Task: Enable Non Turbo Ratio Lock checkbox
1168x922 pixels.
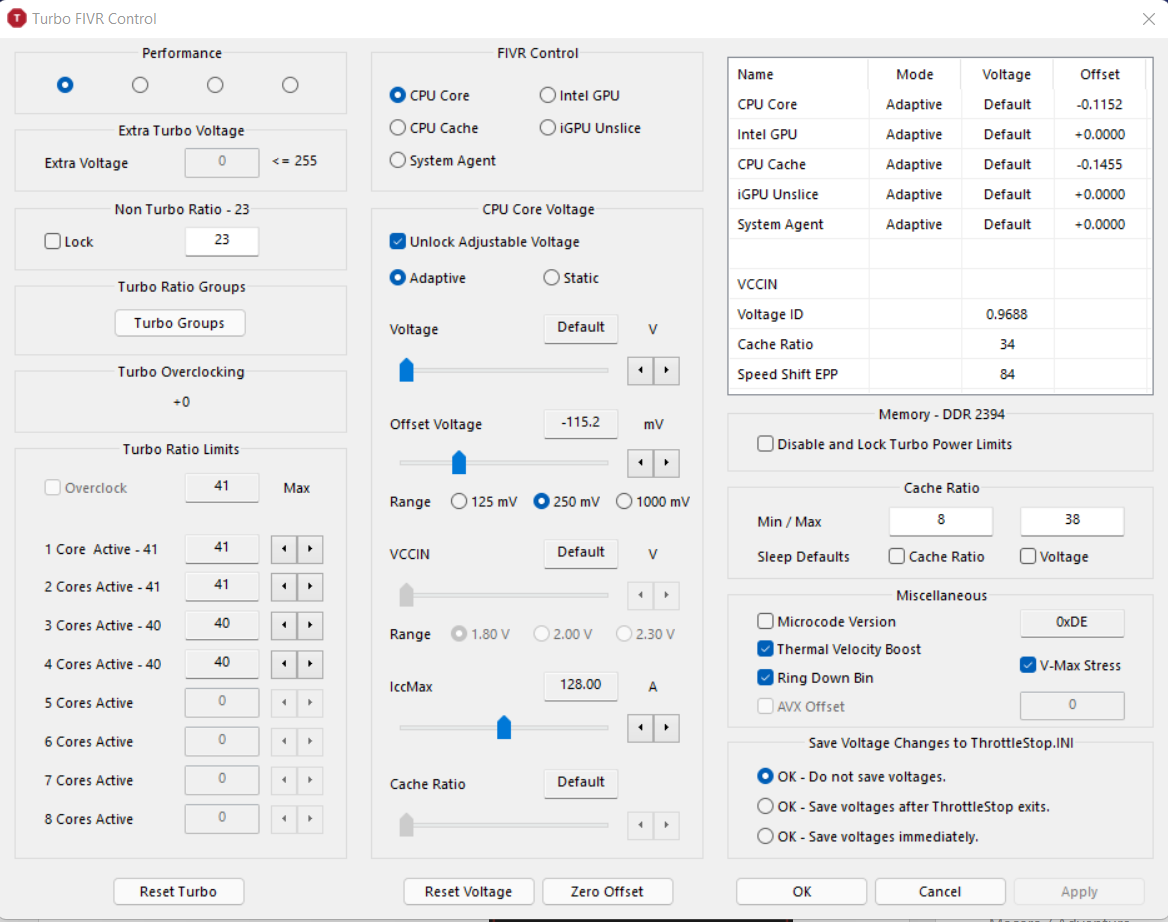Action: point(53,241)
